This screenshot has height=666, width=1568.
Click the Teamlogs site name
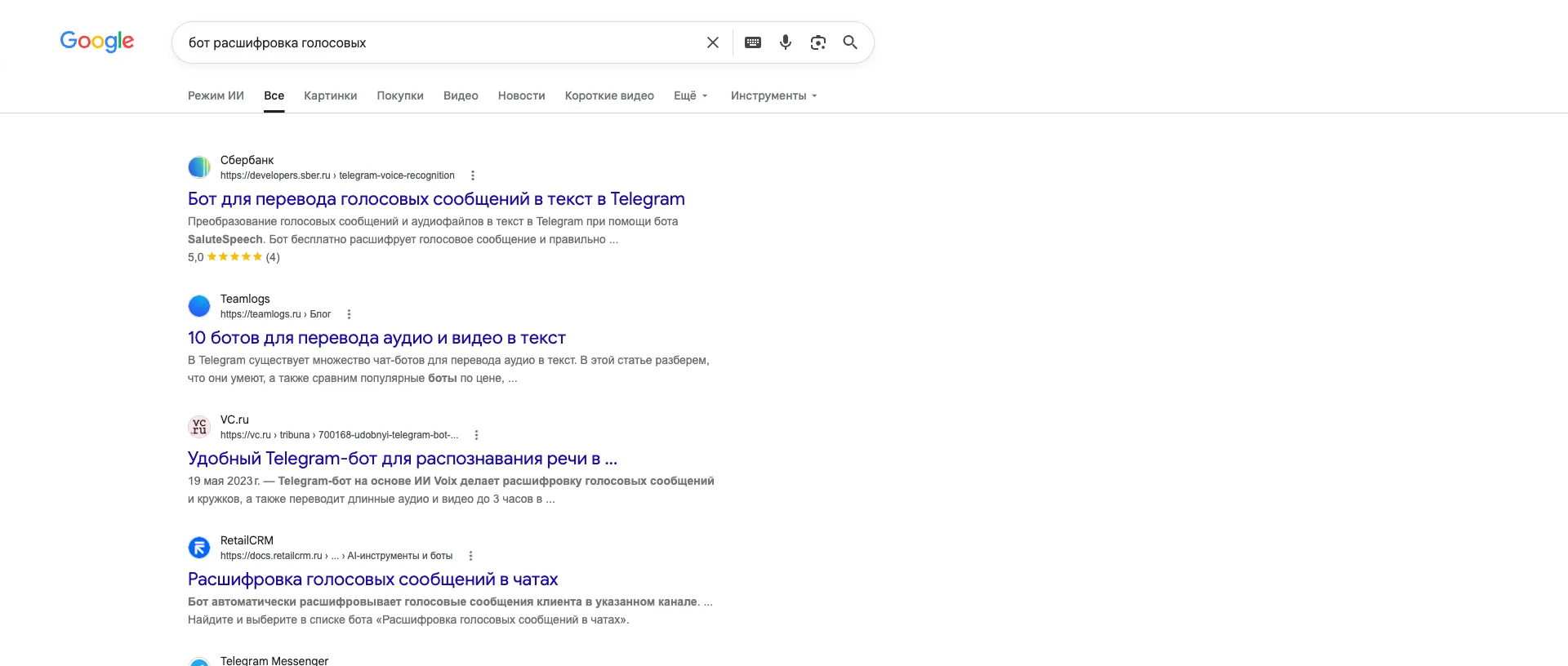tap(245, 299)
